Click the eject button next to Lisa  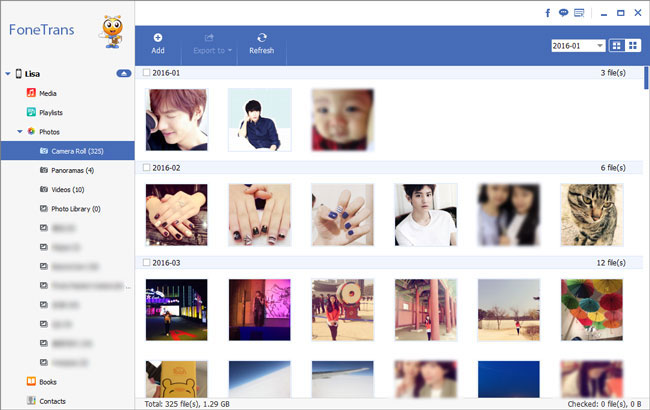124,73
